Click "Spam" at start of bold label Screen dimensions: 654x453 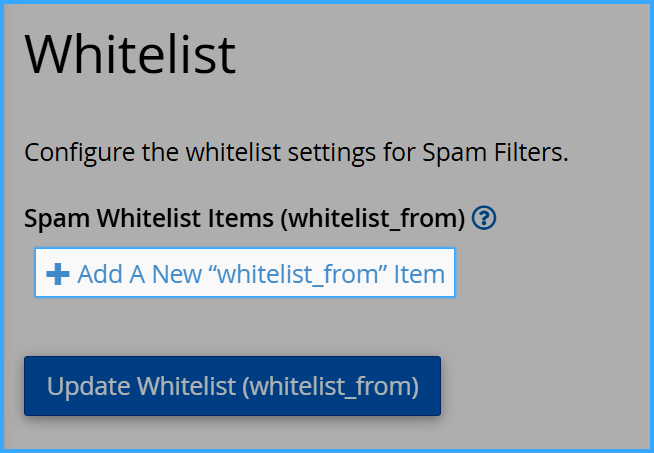click(x=57, y=219)
